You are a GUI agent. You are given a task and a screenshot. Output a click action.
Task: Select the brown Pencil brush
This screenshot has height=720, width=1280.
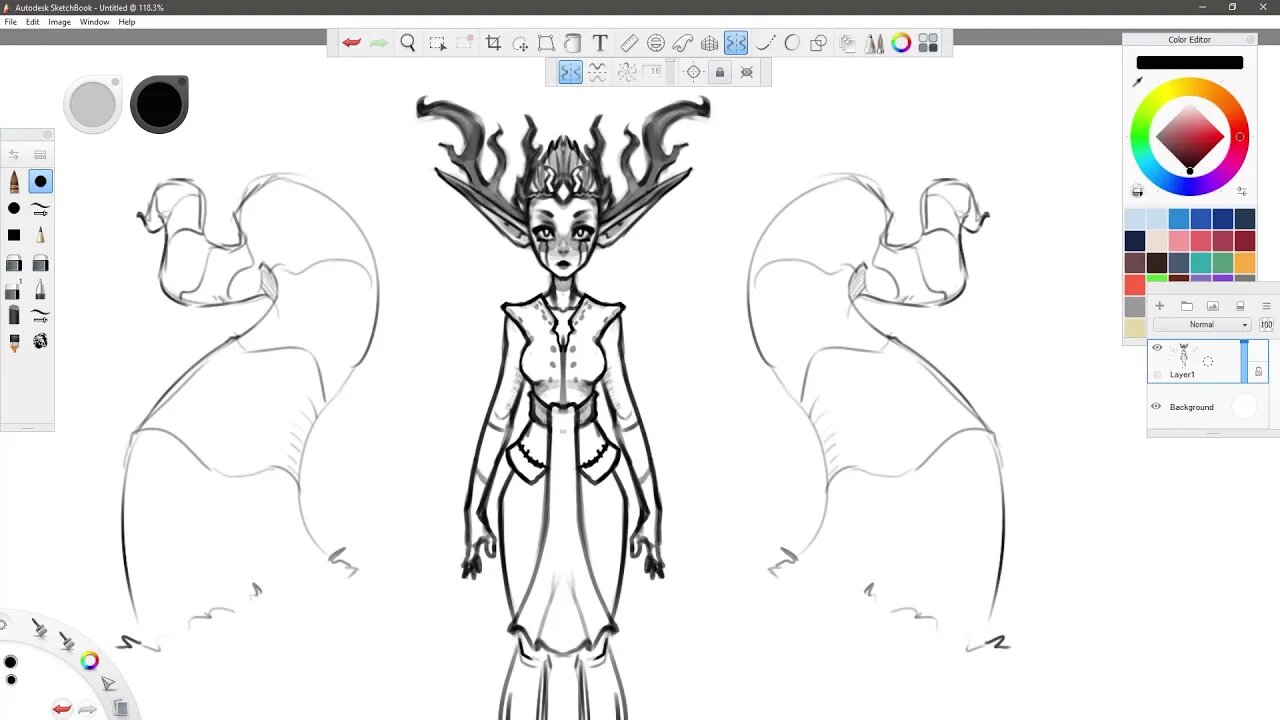14,182
